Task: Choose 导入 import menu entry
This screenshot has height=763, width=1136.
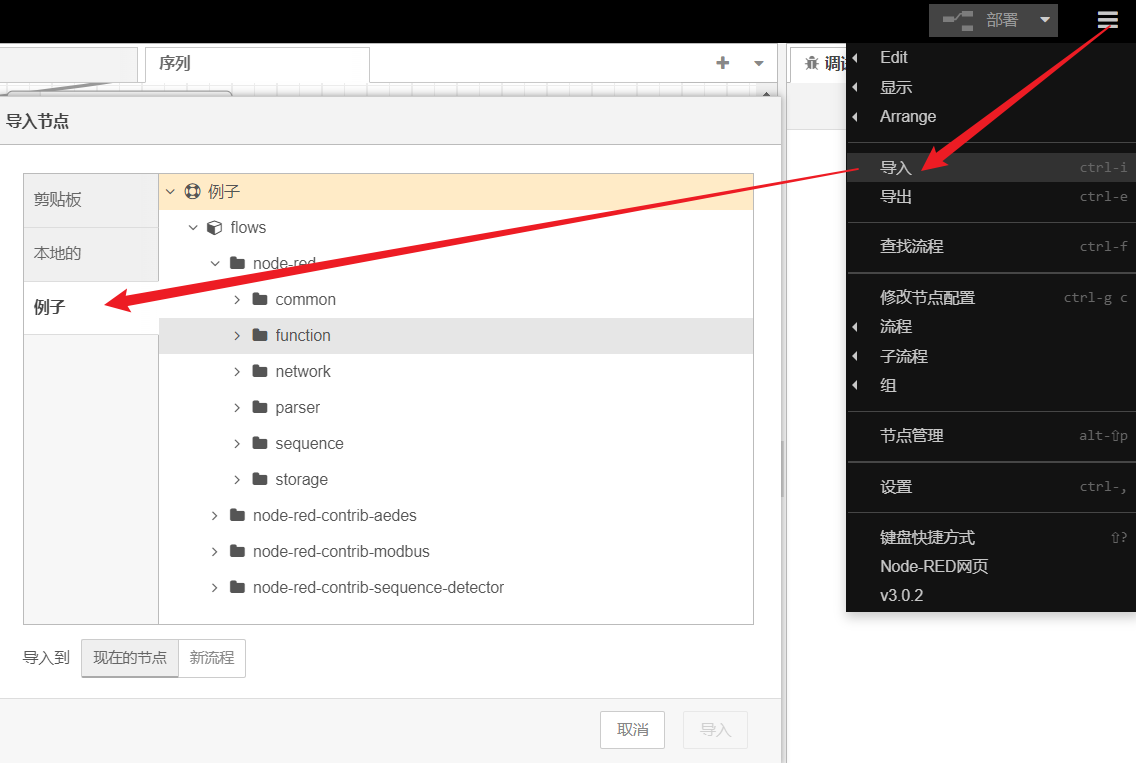Action: (x=991, y=167)
